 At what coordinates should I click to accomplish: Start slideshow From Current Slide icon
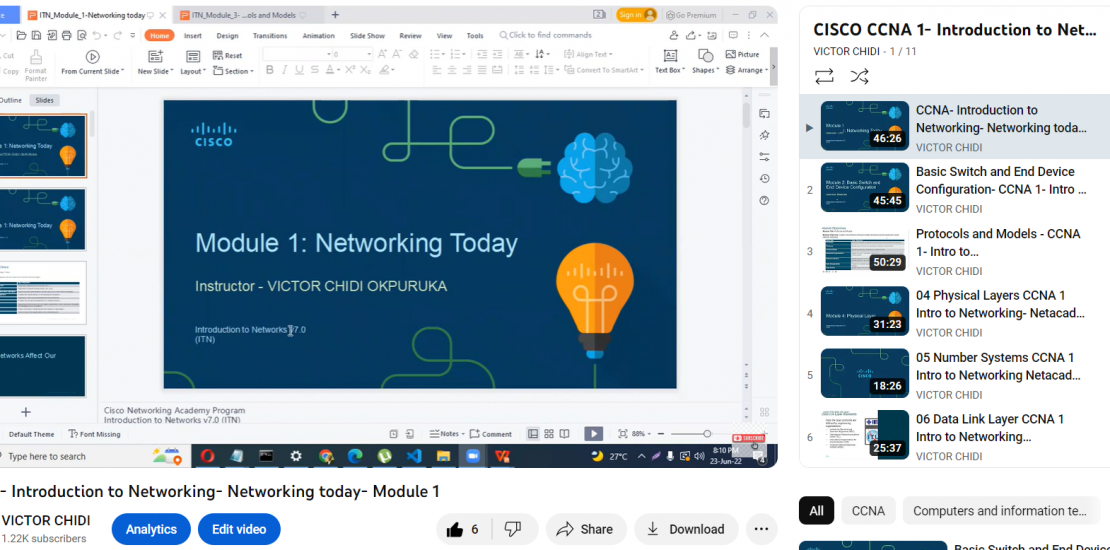[93, 57]
